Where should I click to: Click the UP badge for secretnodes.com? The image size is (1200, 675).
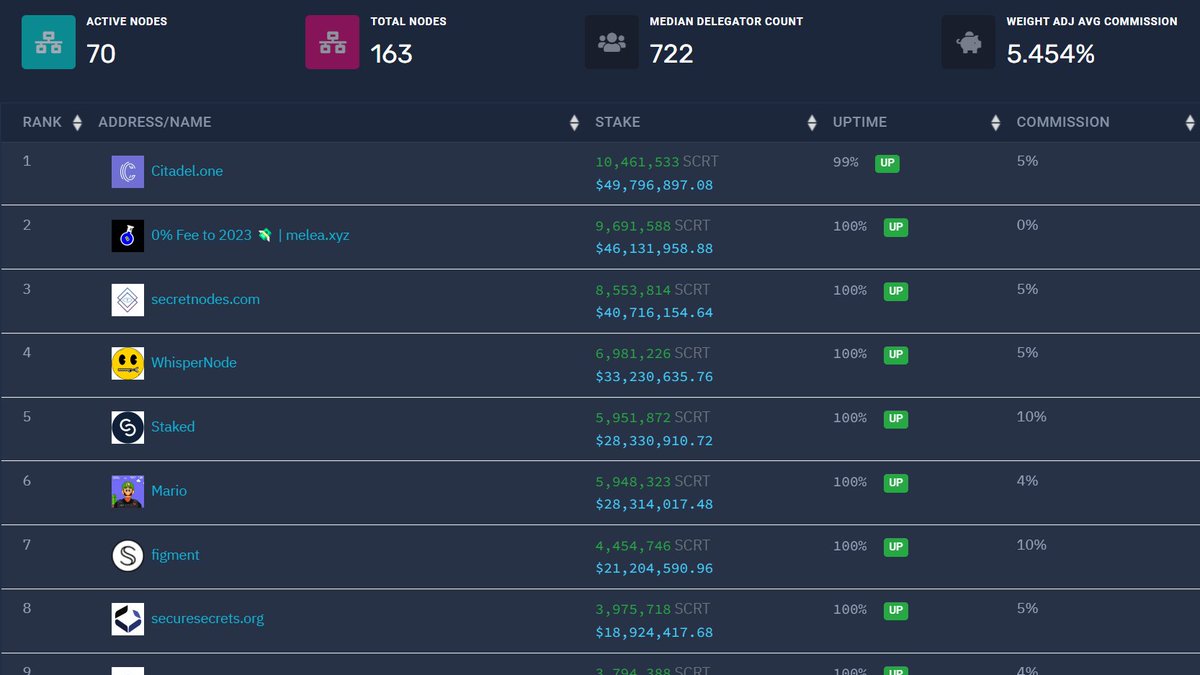(x=896, y=291)
